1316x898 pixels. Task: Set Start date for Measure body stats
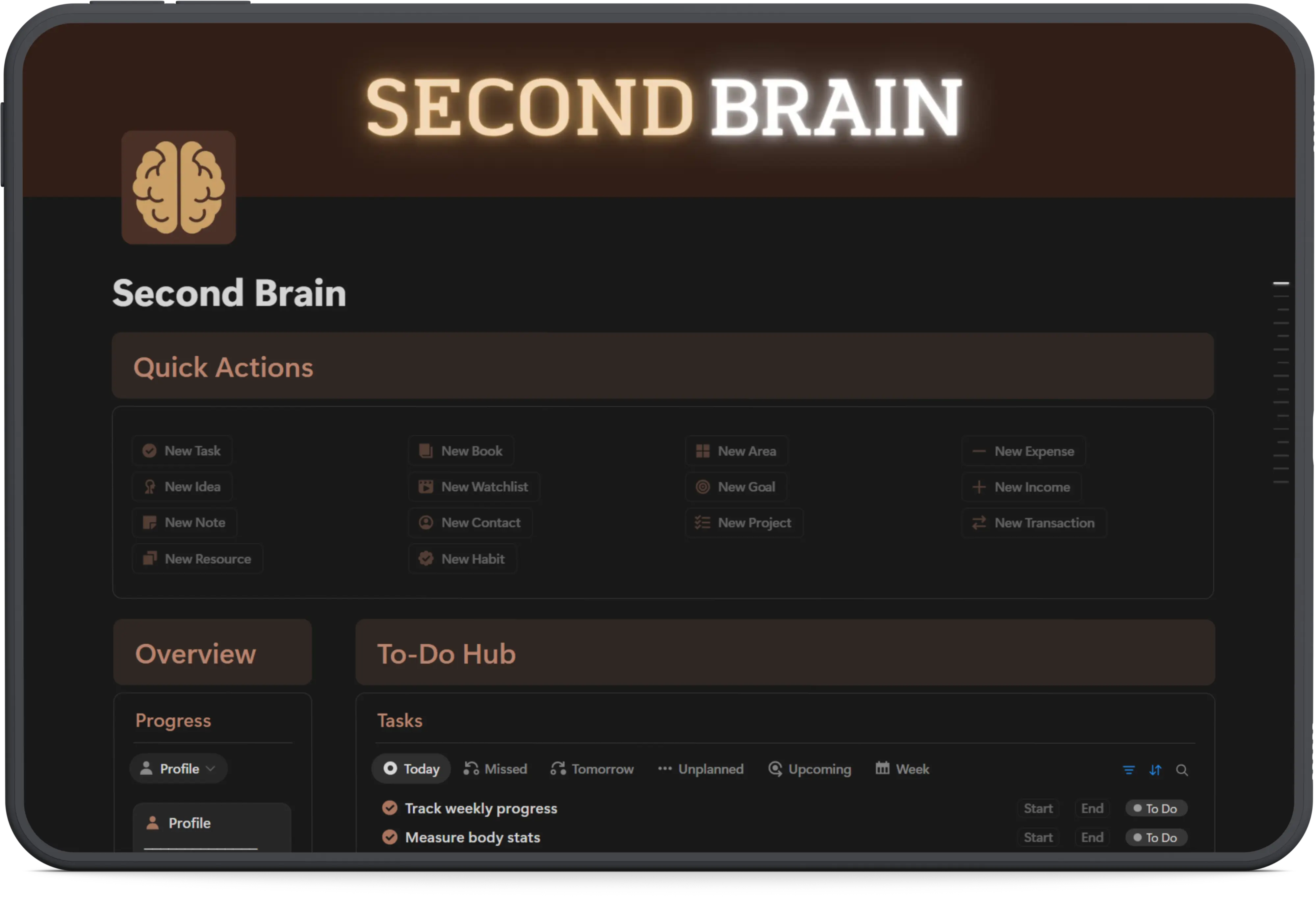point(1038,837)
